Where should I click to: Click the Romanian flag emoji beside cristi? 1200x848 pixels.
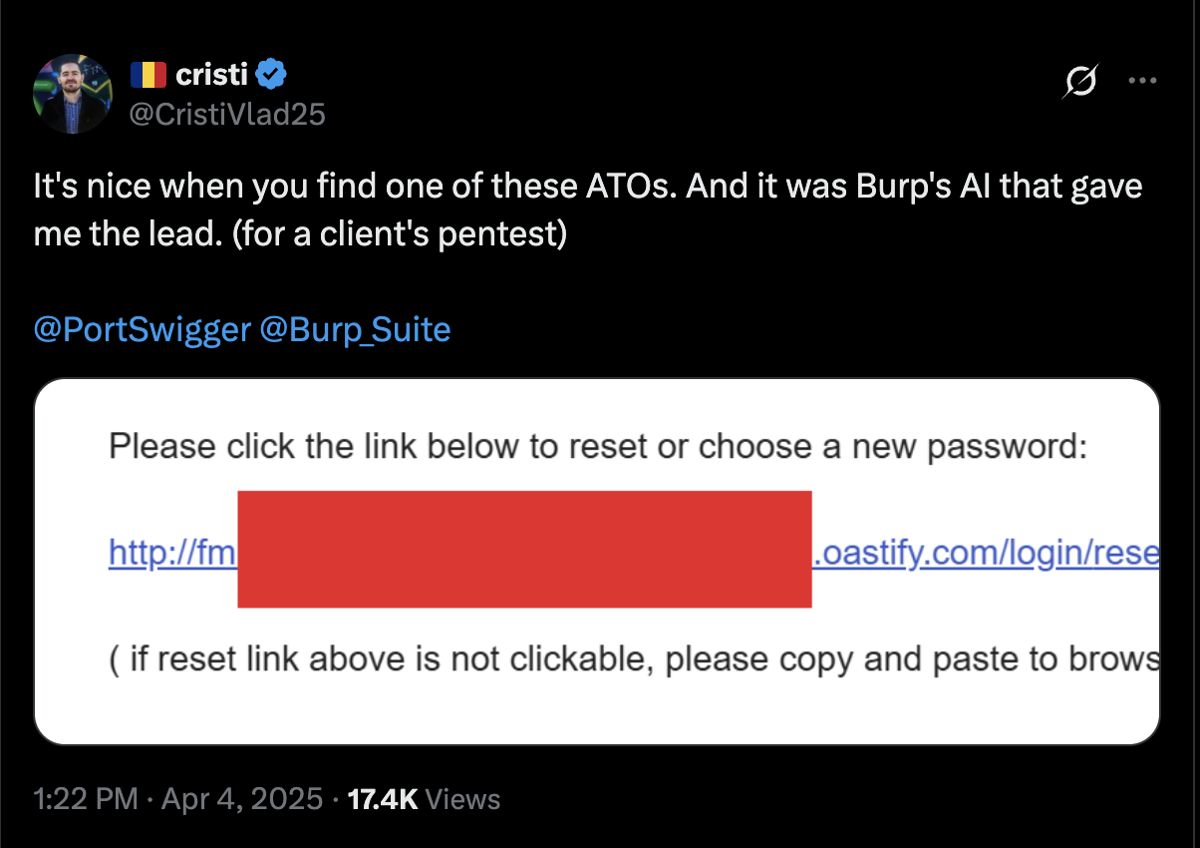coord(149,74)
